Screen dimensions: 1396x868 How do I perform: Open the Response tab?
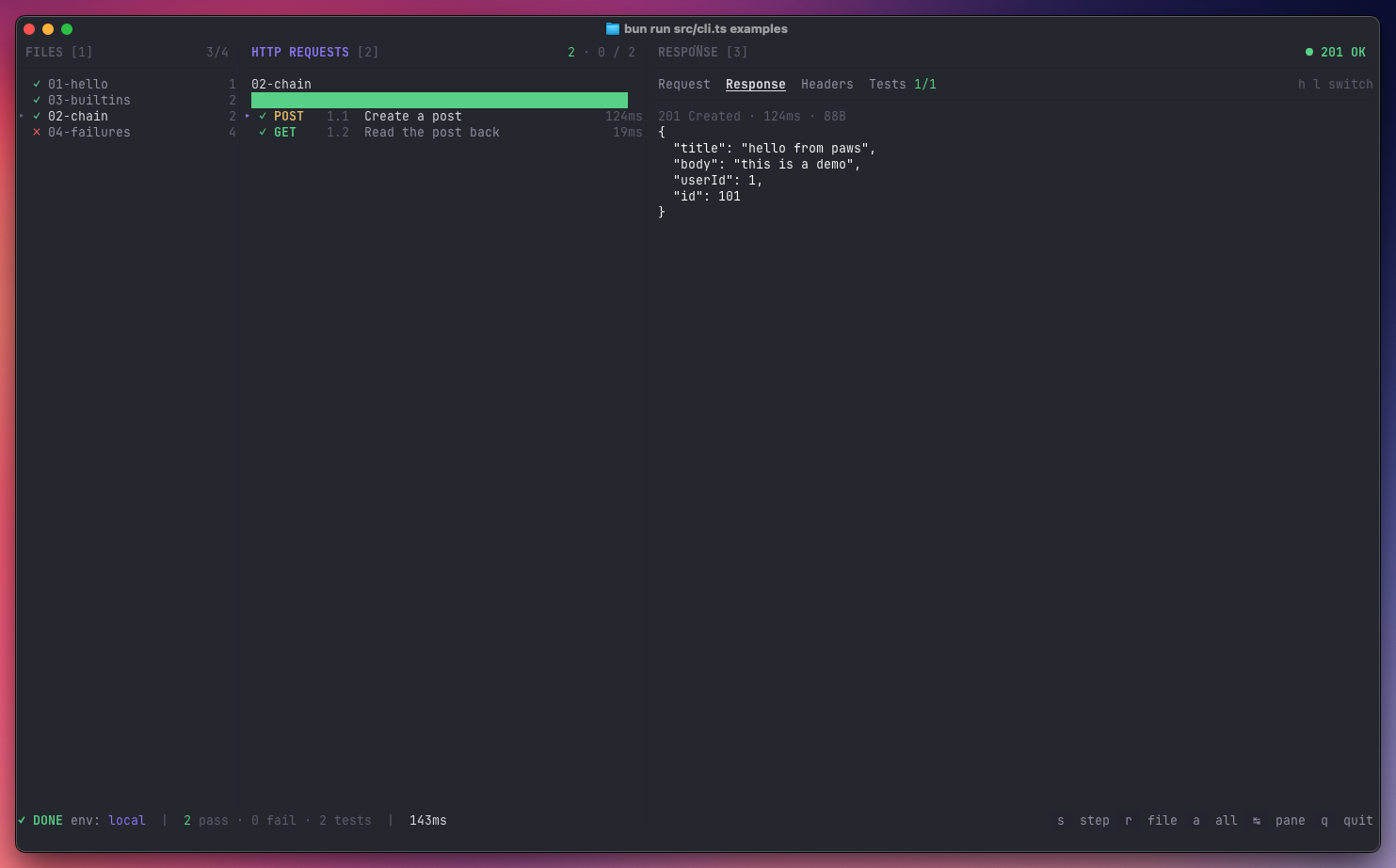tap(756, 85)
